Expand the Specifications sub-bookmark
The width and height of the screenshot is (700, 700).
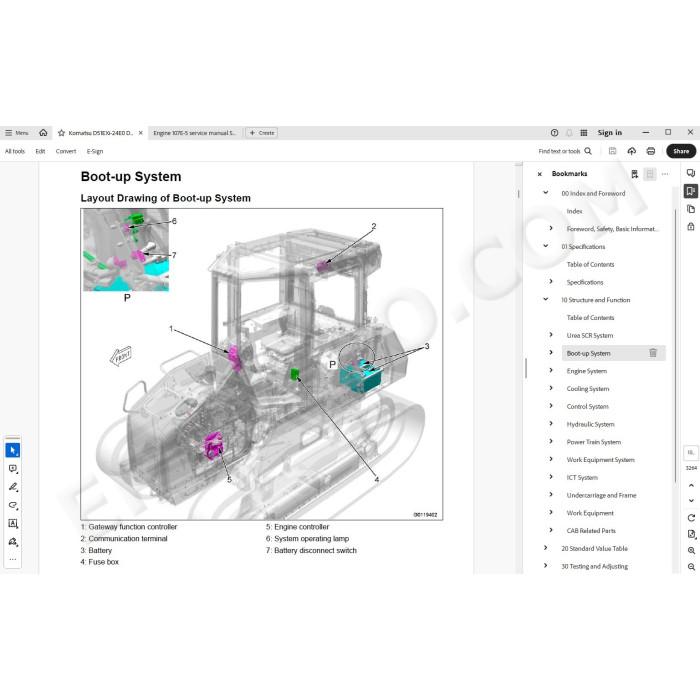coord(551,282)
